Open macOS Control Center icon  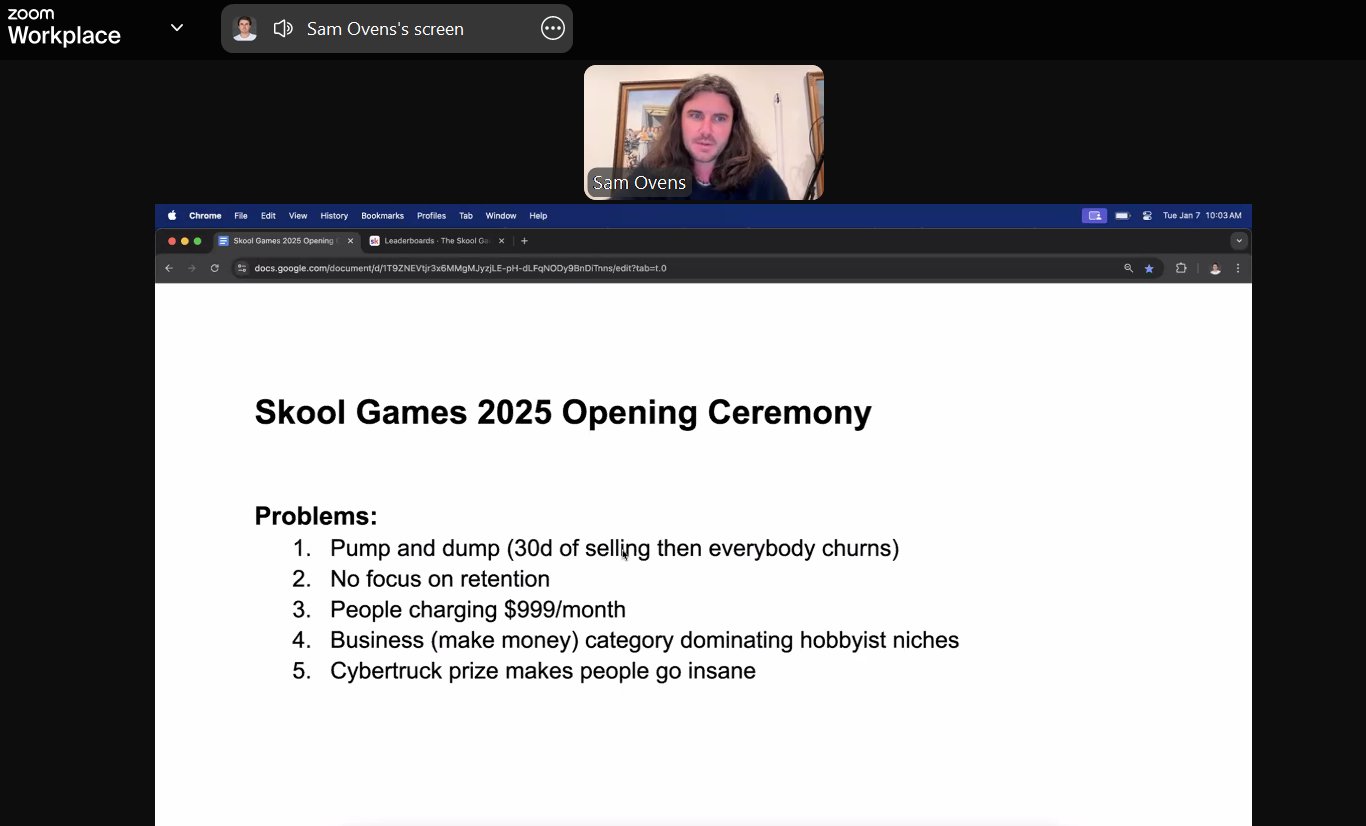(1147, 216)
